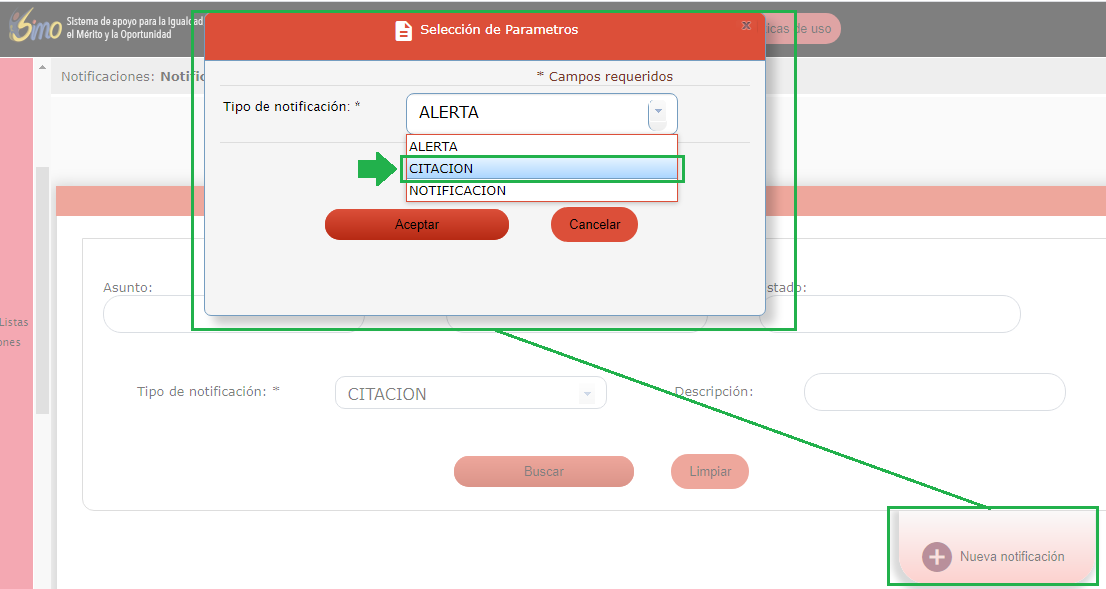This screenshot has width=1106, height=589.
Task: Click the up arrow of the sidebar scrollbar
Action: tap(42, 67)
